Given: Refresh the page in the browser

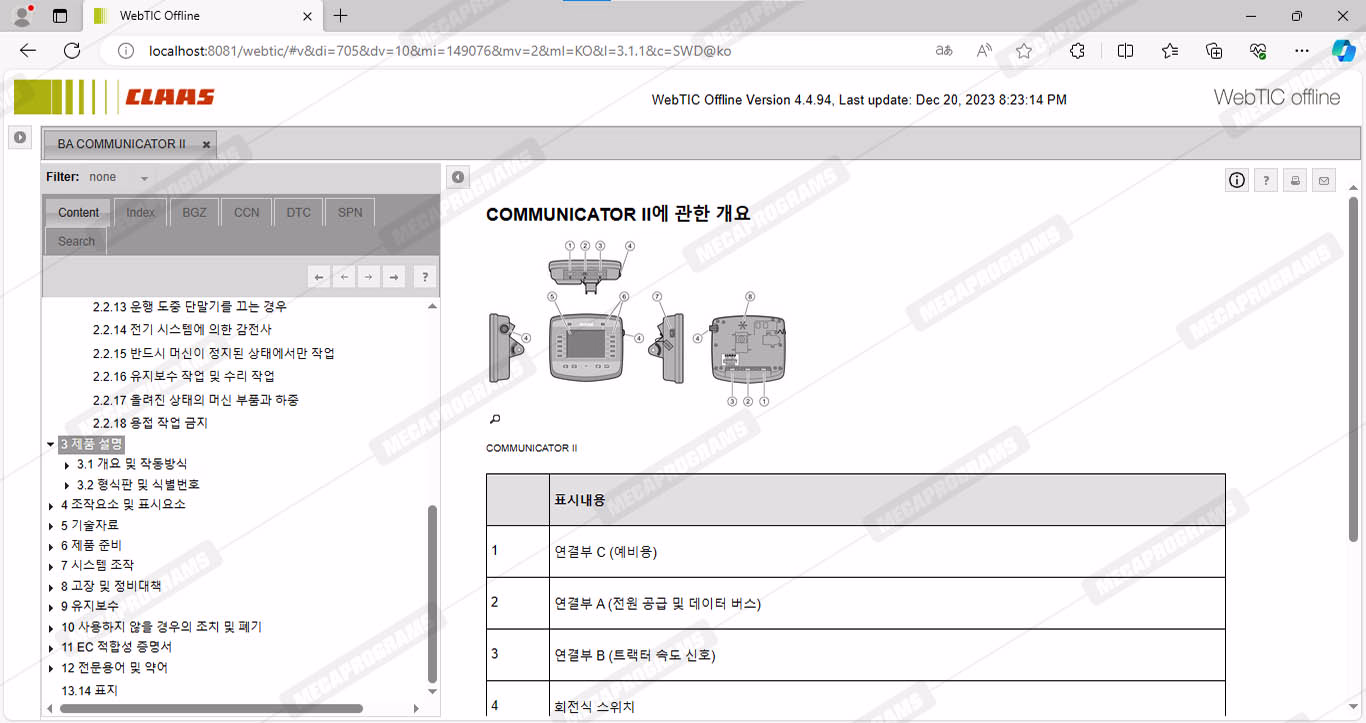Looking at the screenshot, I should pos(72,51).
